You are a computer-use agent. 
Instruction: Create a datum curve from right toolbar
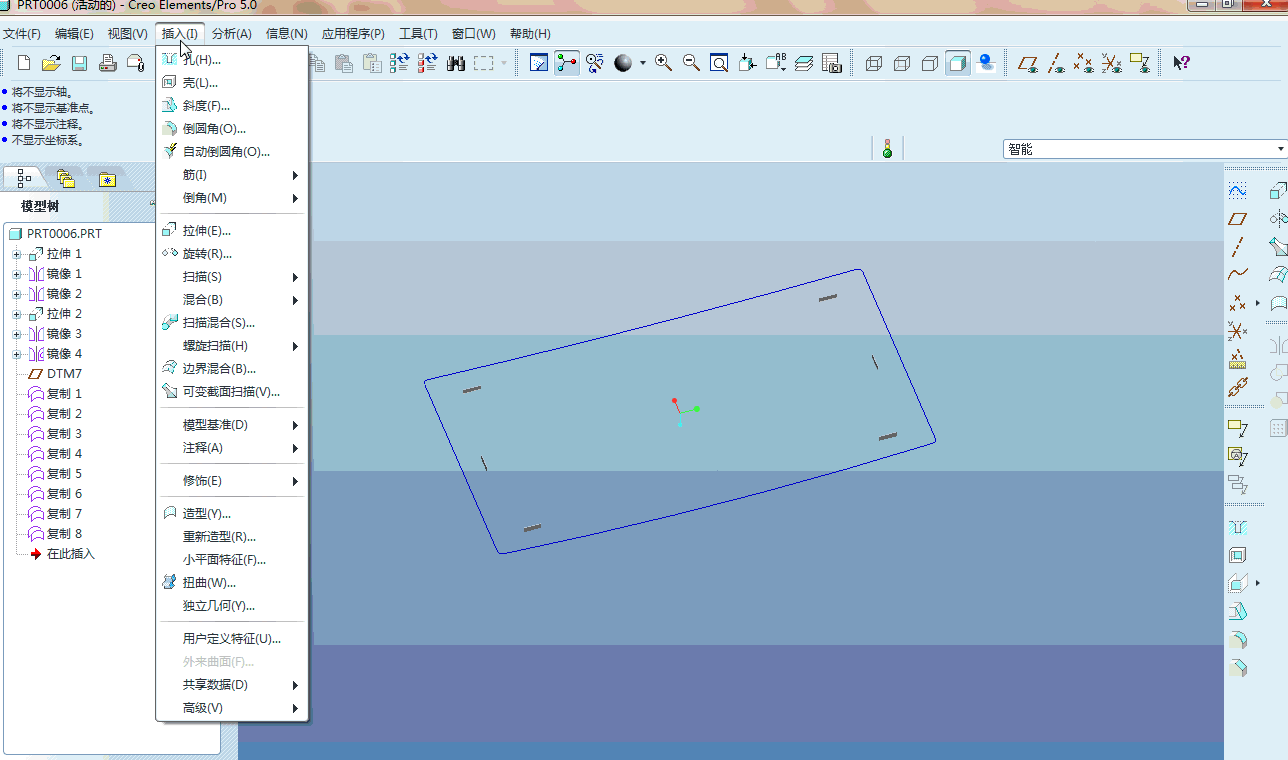tap(1238, 274)
